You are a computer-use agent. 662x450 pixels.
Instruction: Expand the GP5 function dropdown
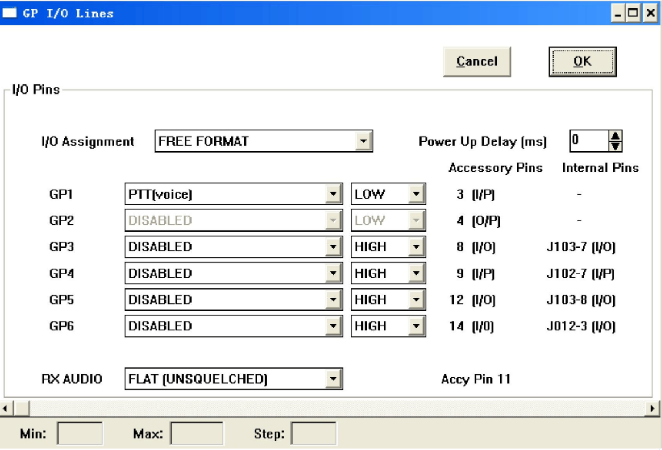click(332, 299)
